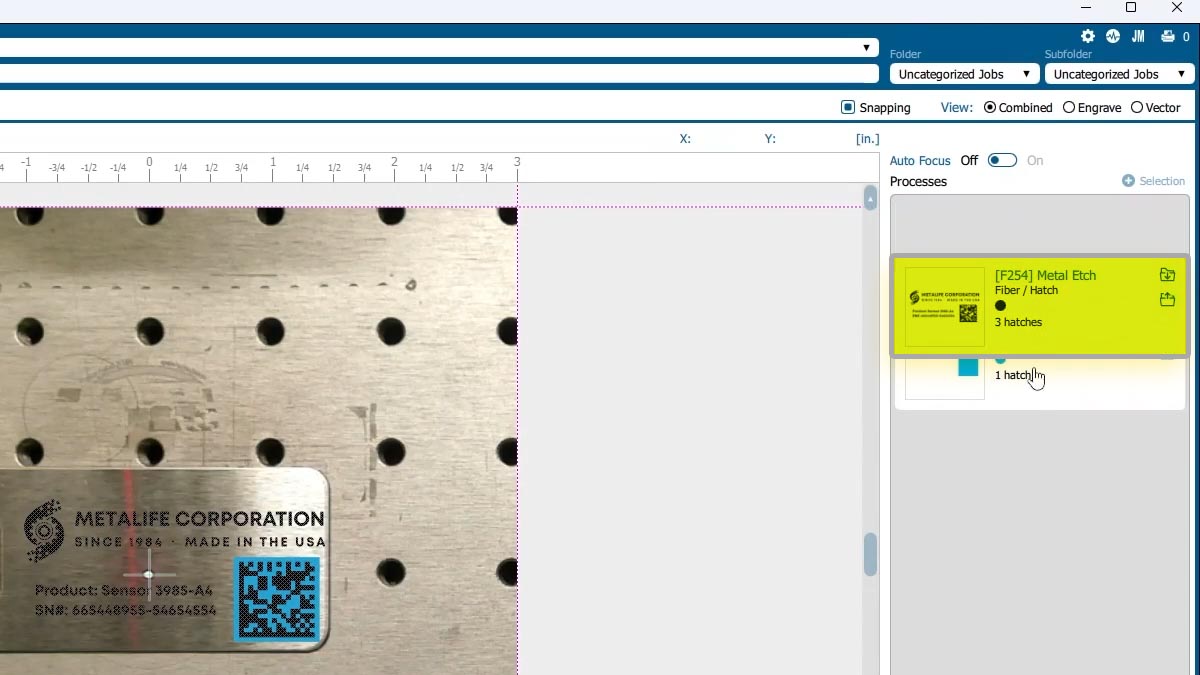This screenshot has height=675, width=1200.
Task: Open the wide top dropdown arrow
Action: point(866,48)
